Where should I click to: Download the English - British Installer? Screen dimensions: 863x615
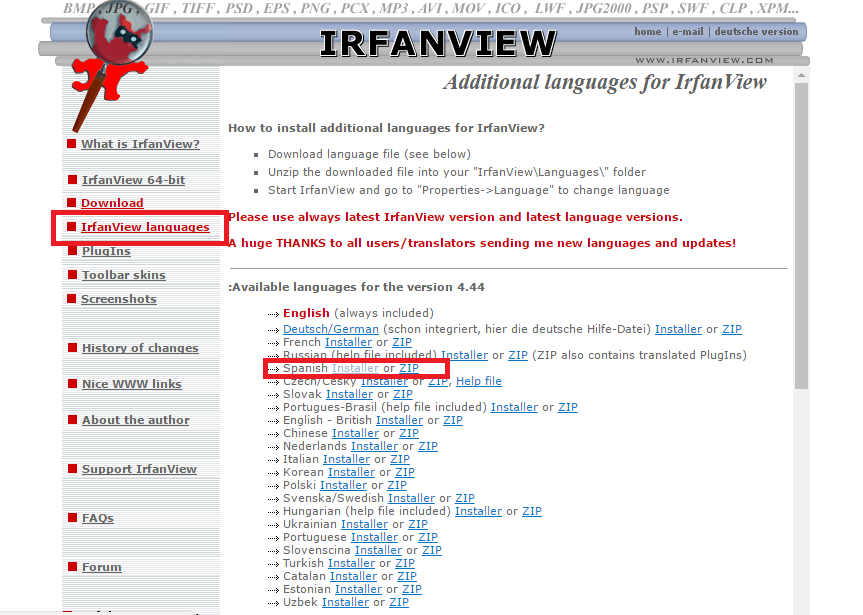pos(400,421)
